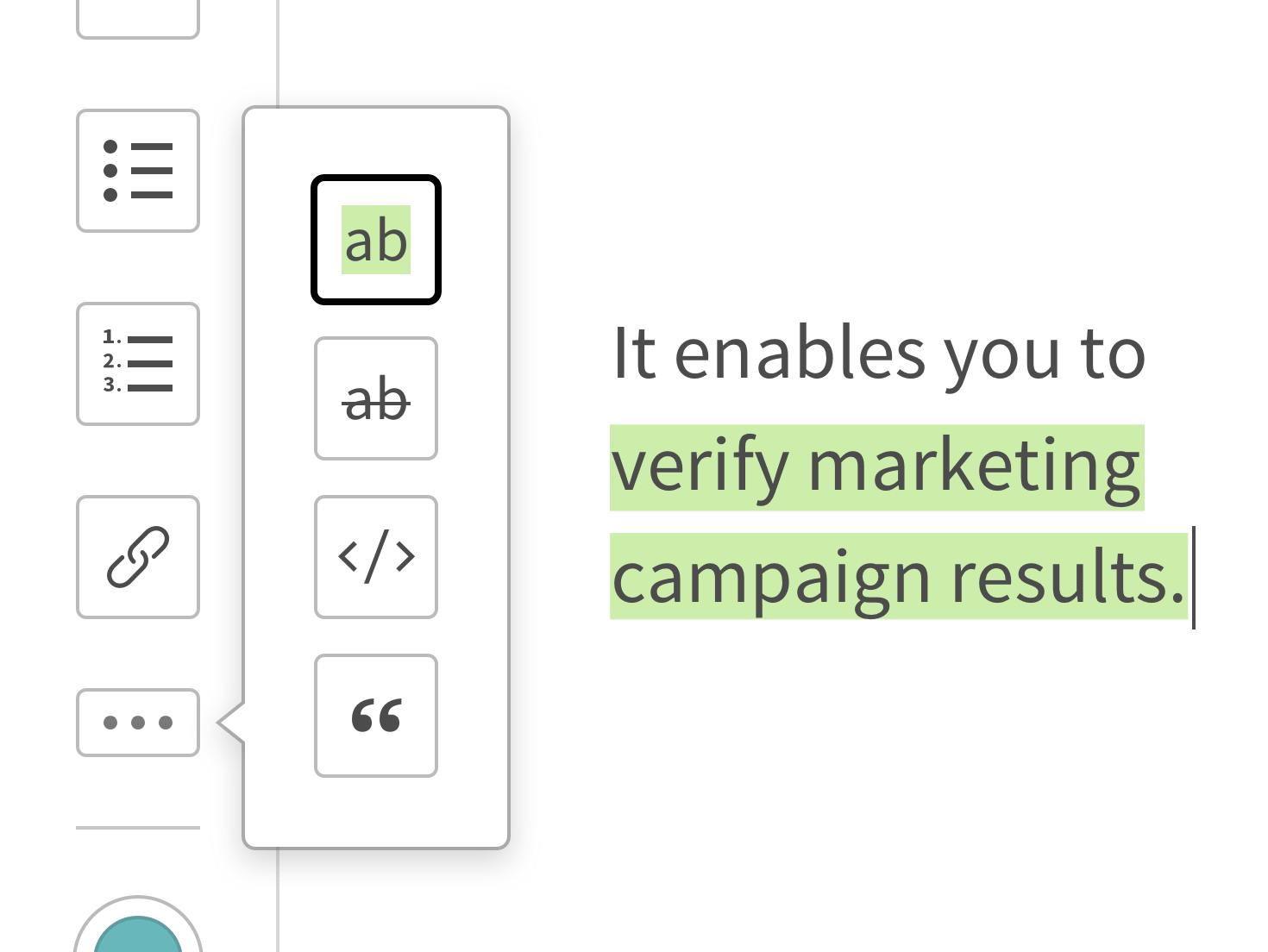1268x952 pixels.
Task: Click the highlighted word "results."
Action: pos(1068,577)
